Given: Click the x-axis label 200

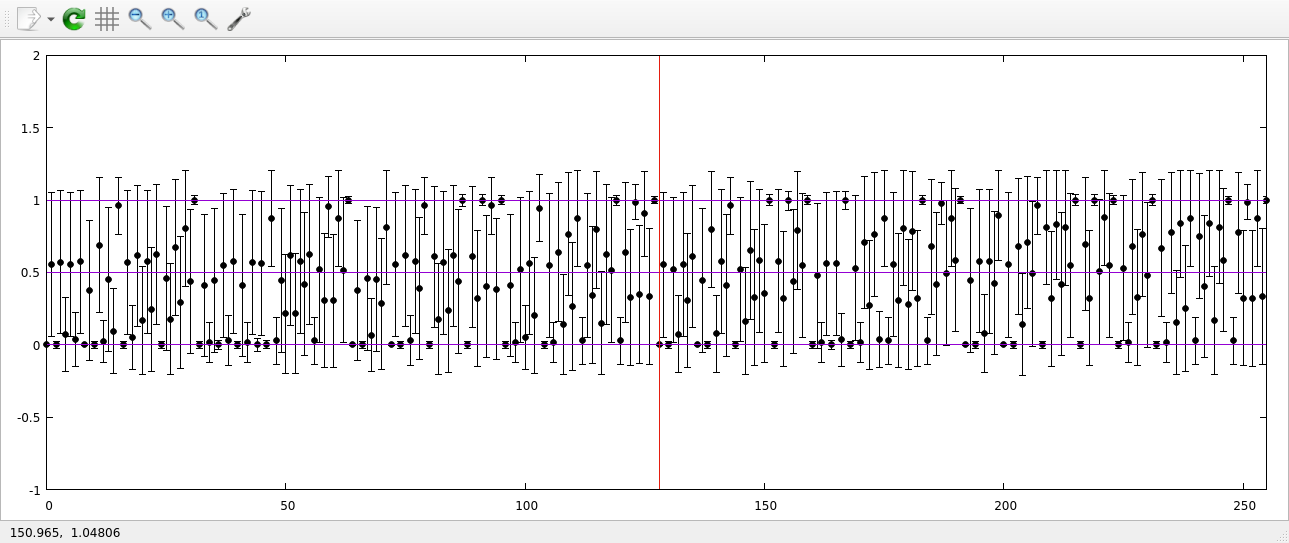Looking at the screenshot, I should tap(1004, 506).
